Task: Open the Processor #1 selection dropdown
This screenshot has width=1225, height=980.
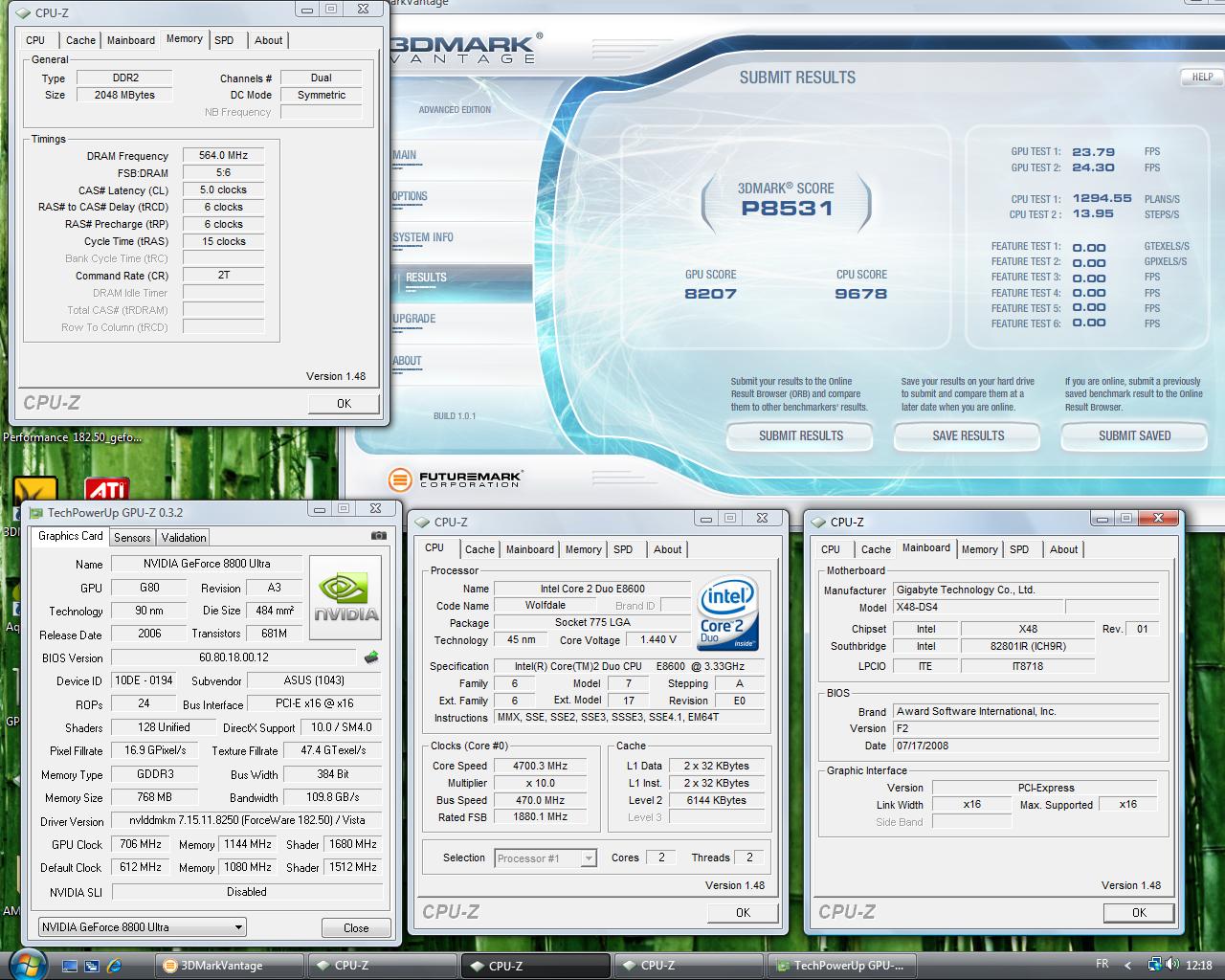Action: point(546,858)
